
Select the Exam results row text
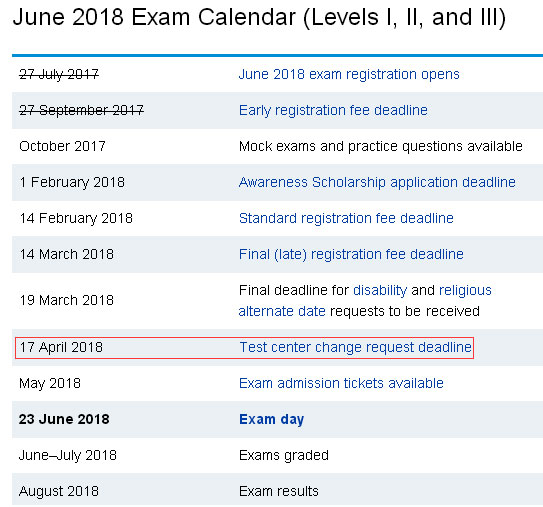point(278,491)
